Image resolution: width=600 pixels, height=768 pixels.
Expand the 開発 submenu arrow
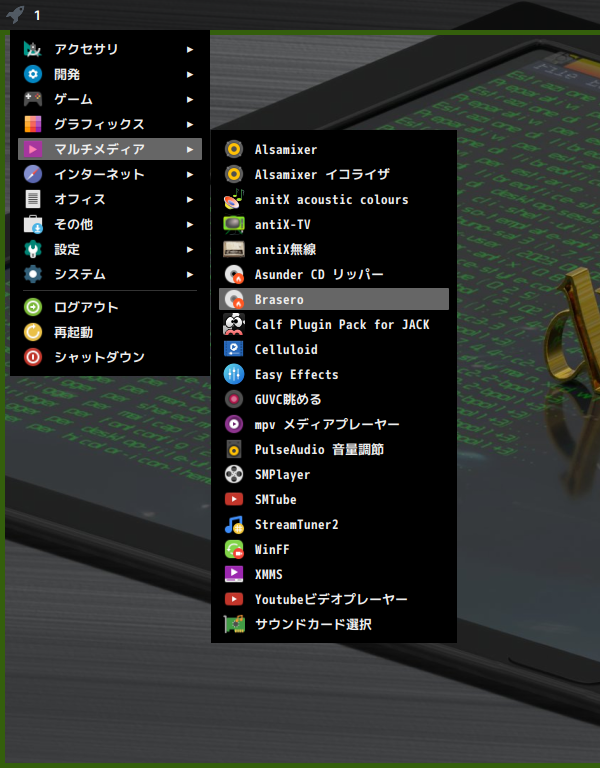click(190, 74)
